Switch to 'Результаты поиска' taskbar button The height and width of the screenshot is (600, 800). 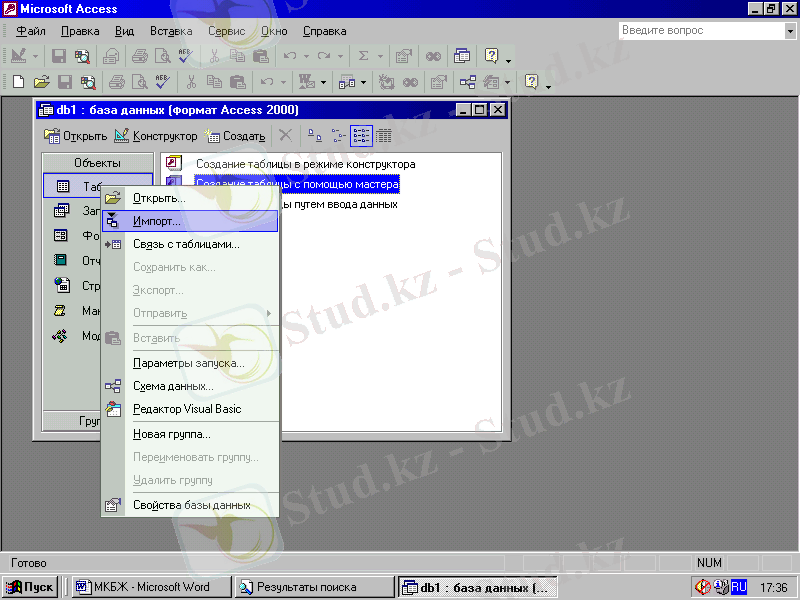(x=314, y=587)
